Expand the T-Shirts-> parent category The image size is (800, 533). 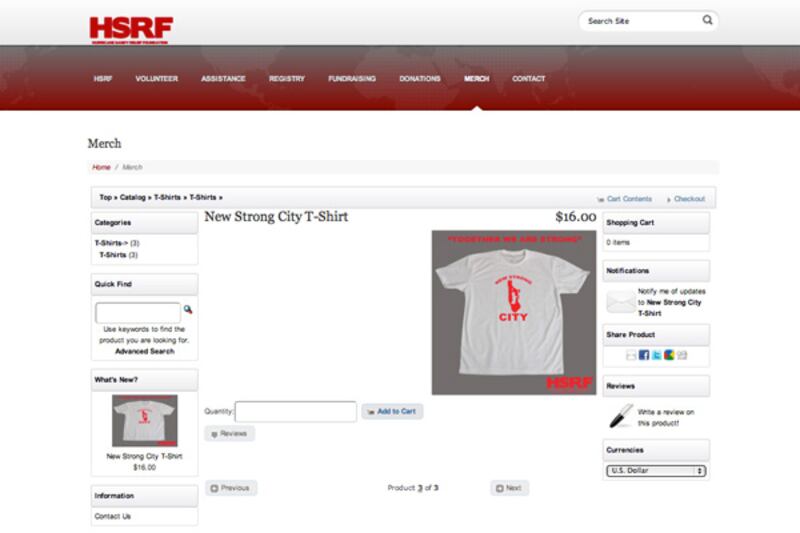[x=110, y=243]
